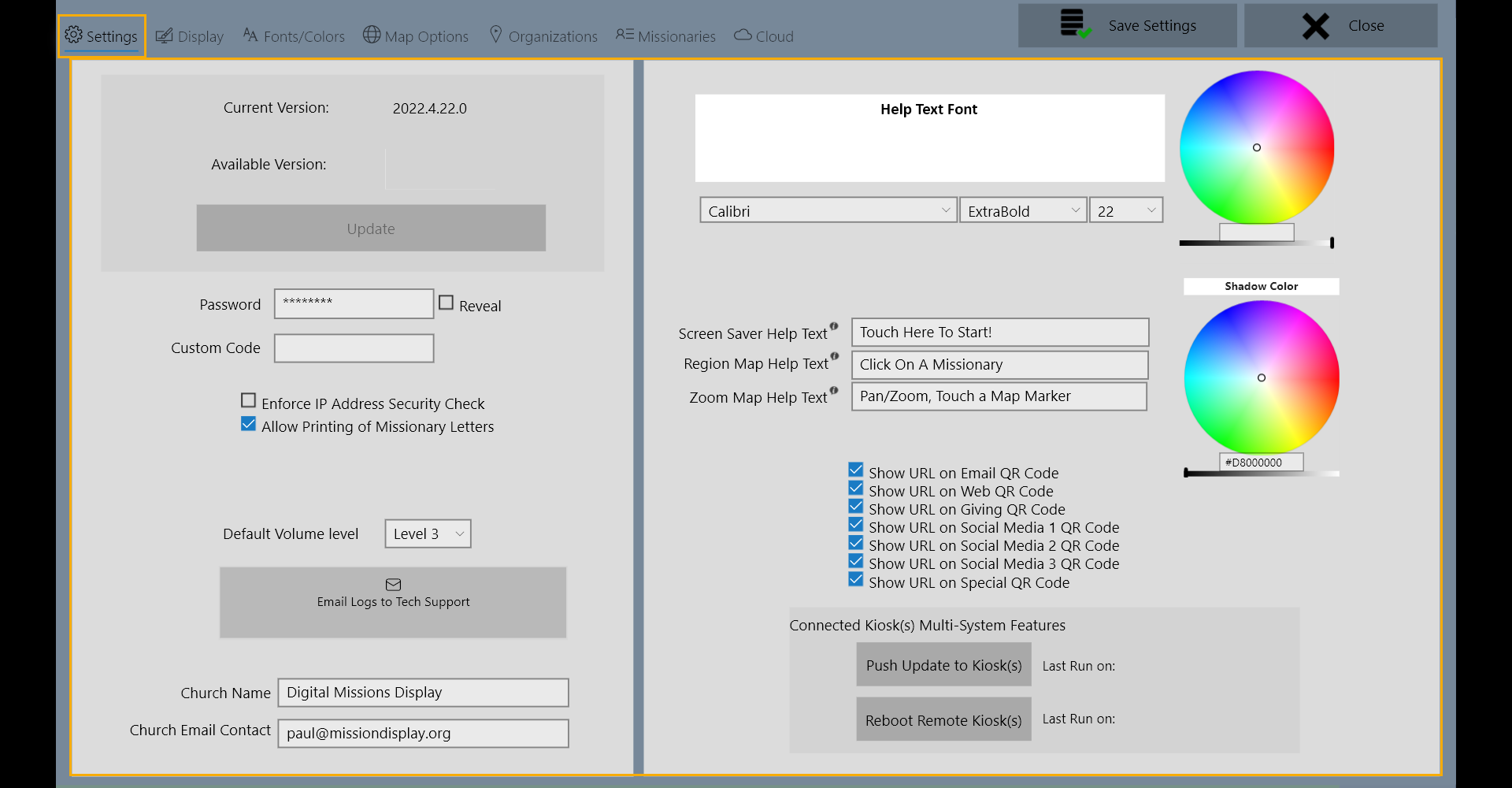Click the Settings gear icon
Viewport: 1512px width, 788px height.
74,35
